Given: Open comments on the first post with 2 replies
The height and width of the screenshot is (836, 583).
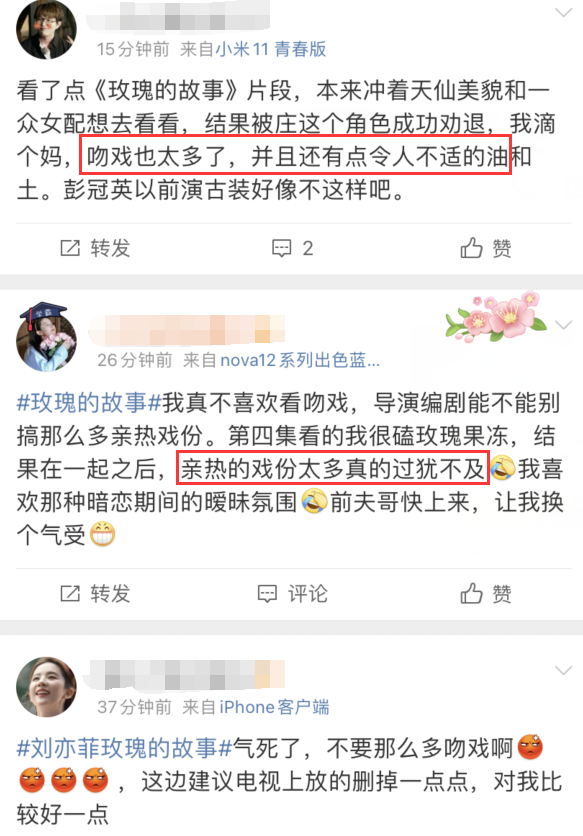Looking at the screenshot, I should (x=292, y=248).
